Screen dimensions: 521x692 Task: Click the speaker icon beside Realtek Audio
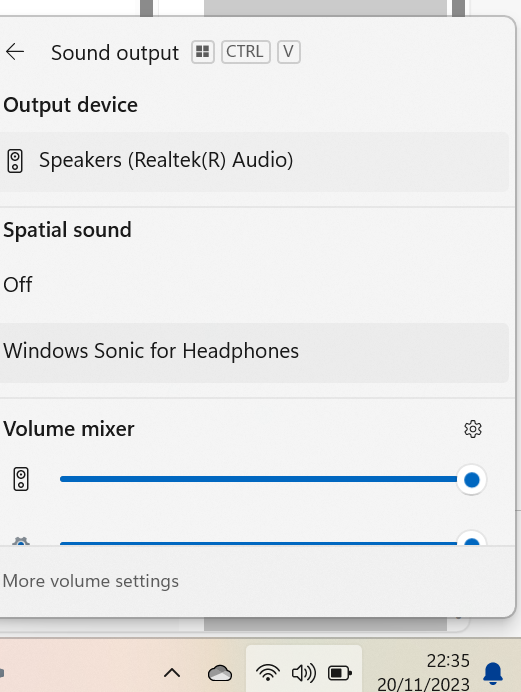tap(15, 161)
